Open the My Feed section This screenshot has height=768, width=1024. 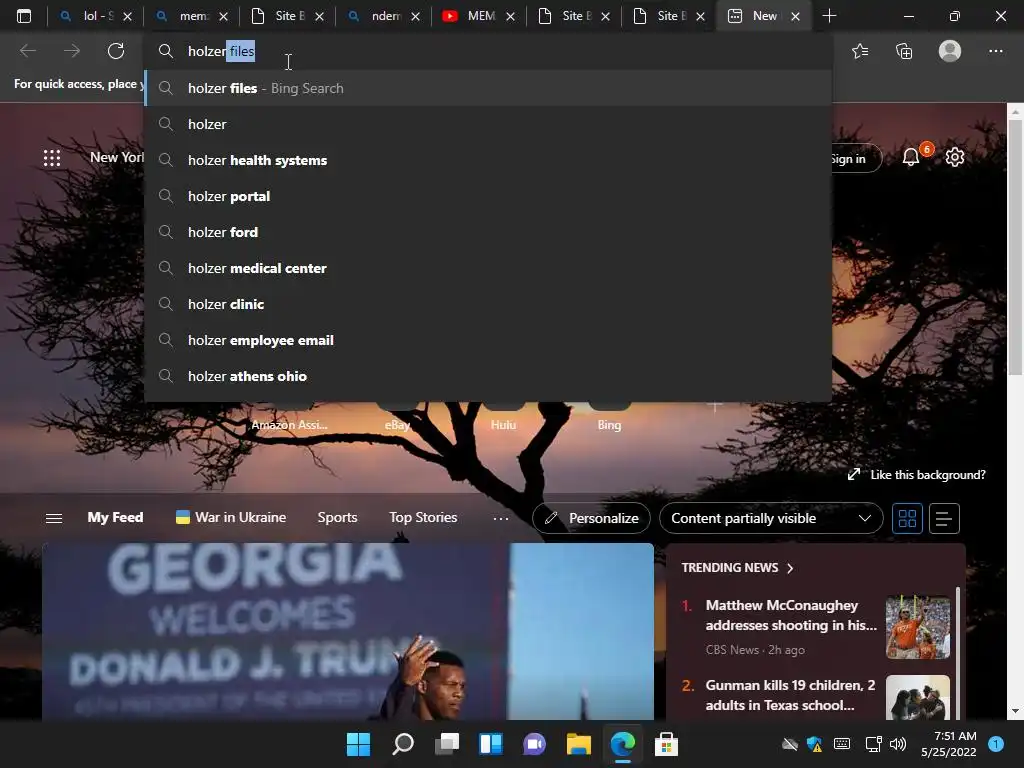click(115, 517)
